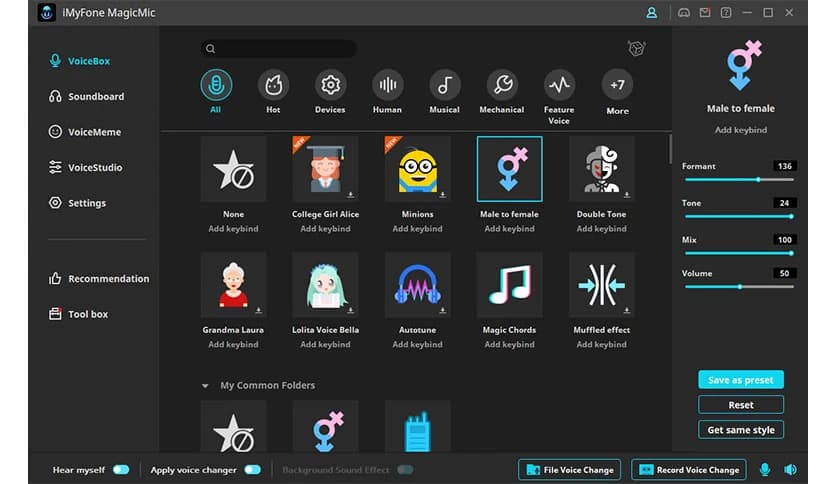Open the VoiceStudio section
836x484 pixels.
[x=95, y=168]
